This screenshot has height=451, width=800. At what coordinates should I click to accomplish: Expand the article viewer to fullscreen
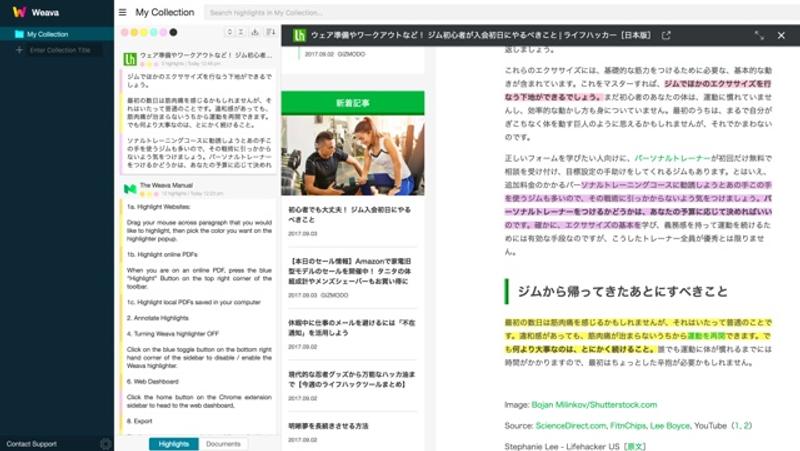(759, 35)
